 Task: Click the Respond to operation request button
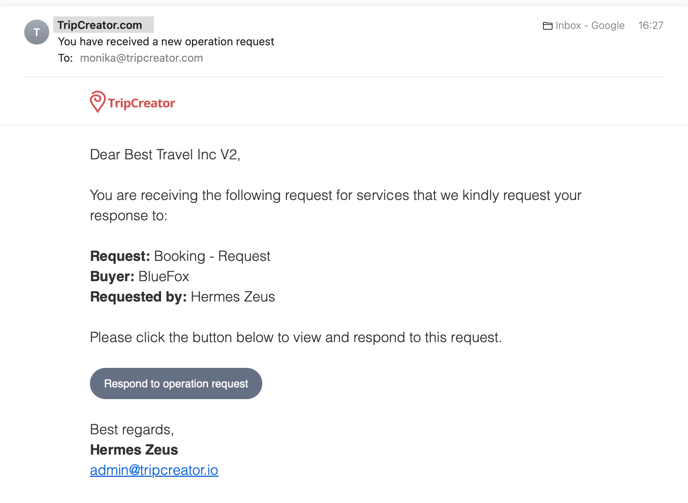coord(176,383)
